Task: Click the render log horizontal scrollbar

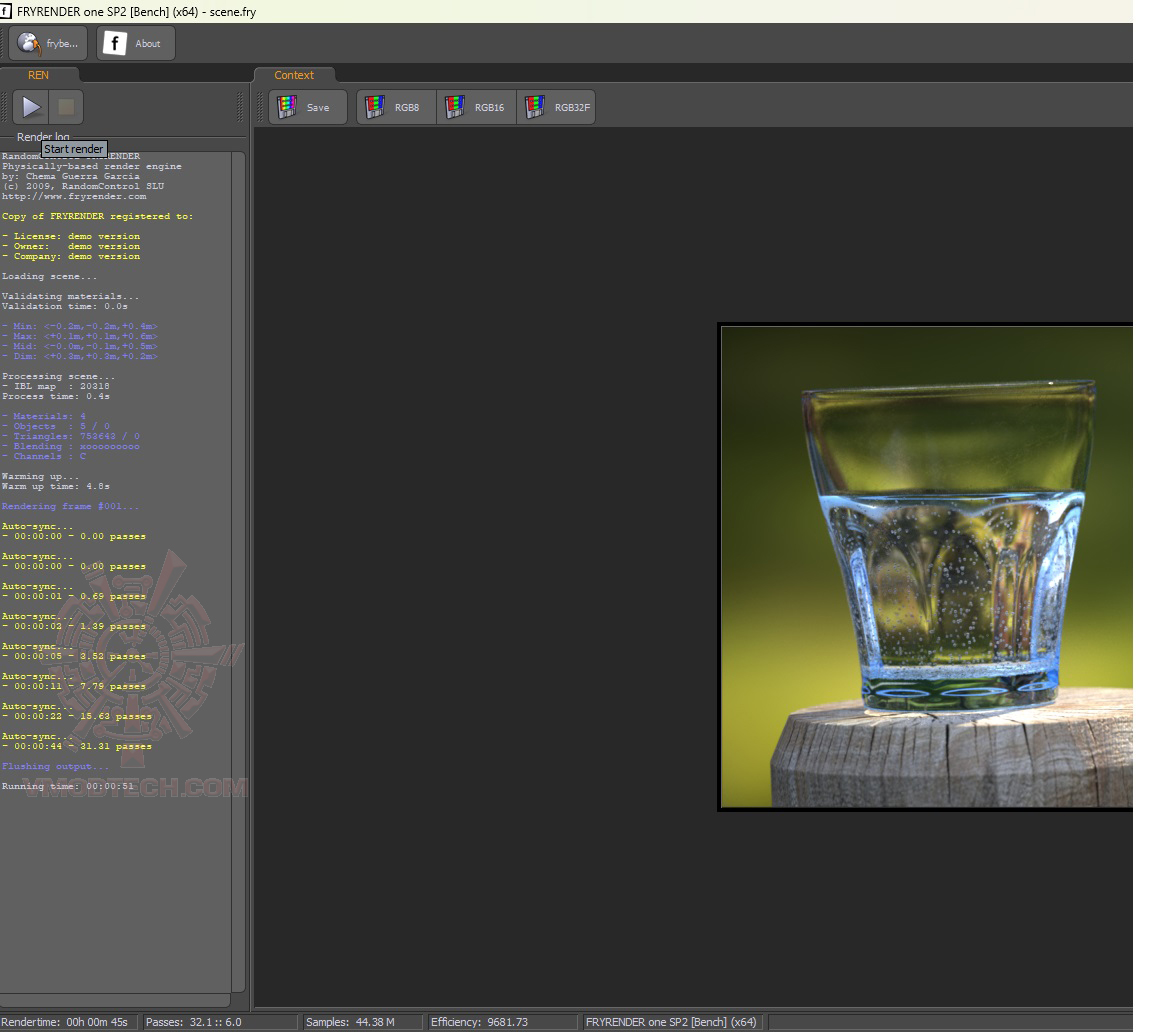Action: 115,1000
